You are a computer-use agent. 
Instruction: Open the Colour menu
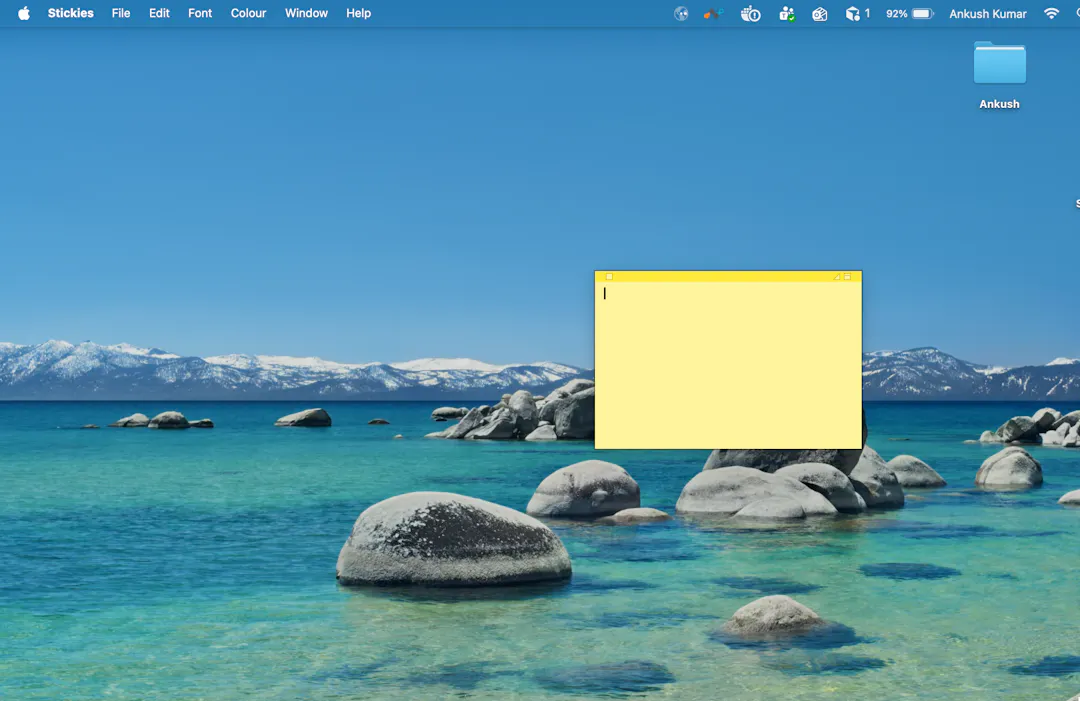point(248,13)
